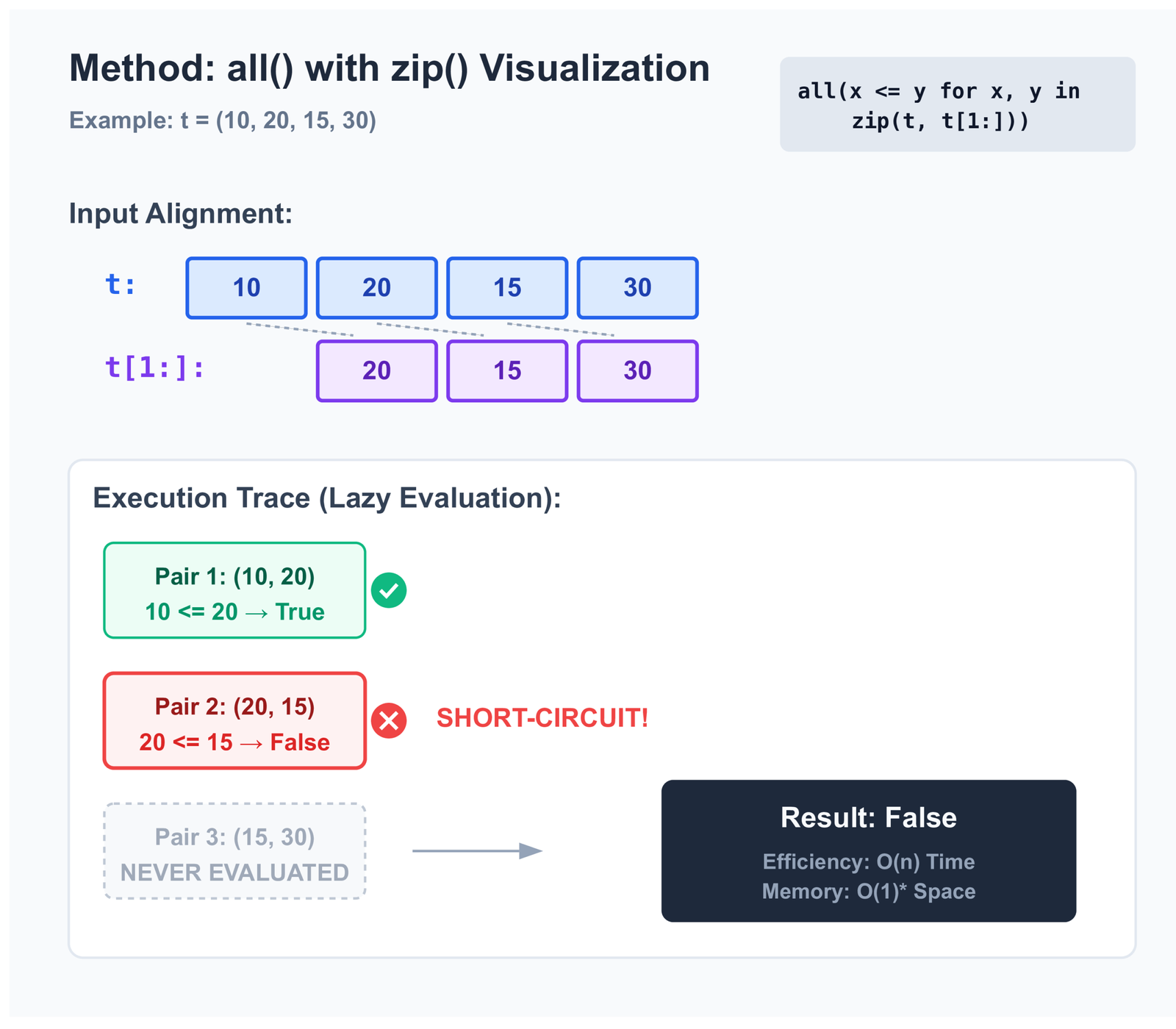
Task: Click the blue t box containing 30
Action: [637, 287]
